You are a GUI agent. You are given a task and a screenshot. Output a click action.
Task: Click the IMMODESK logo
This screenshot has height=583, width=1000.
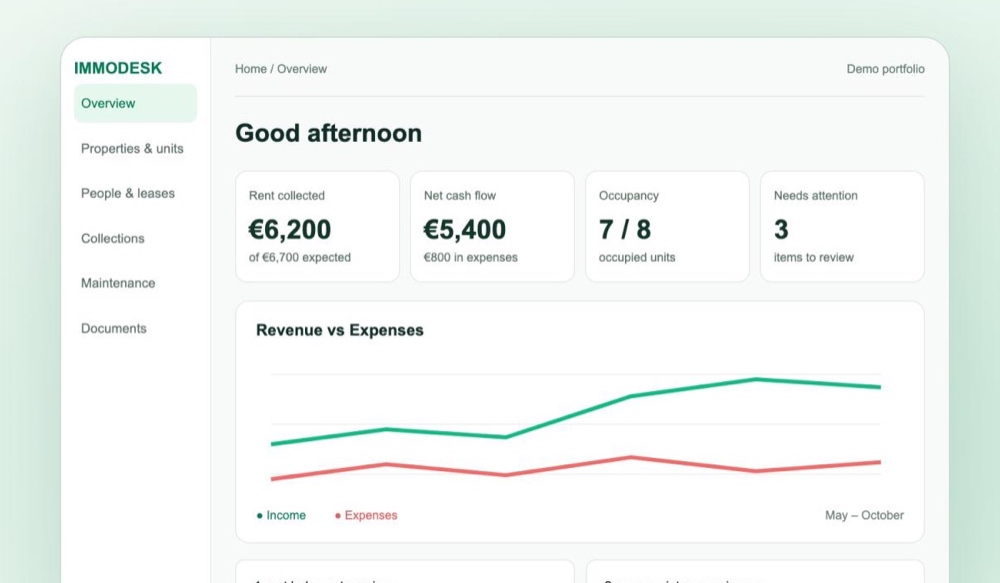click(x=118, y=68)
